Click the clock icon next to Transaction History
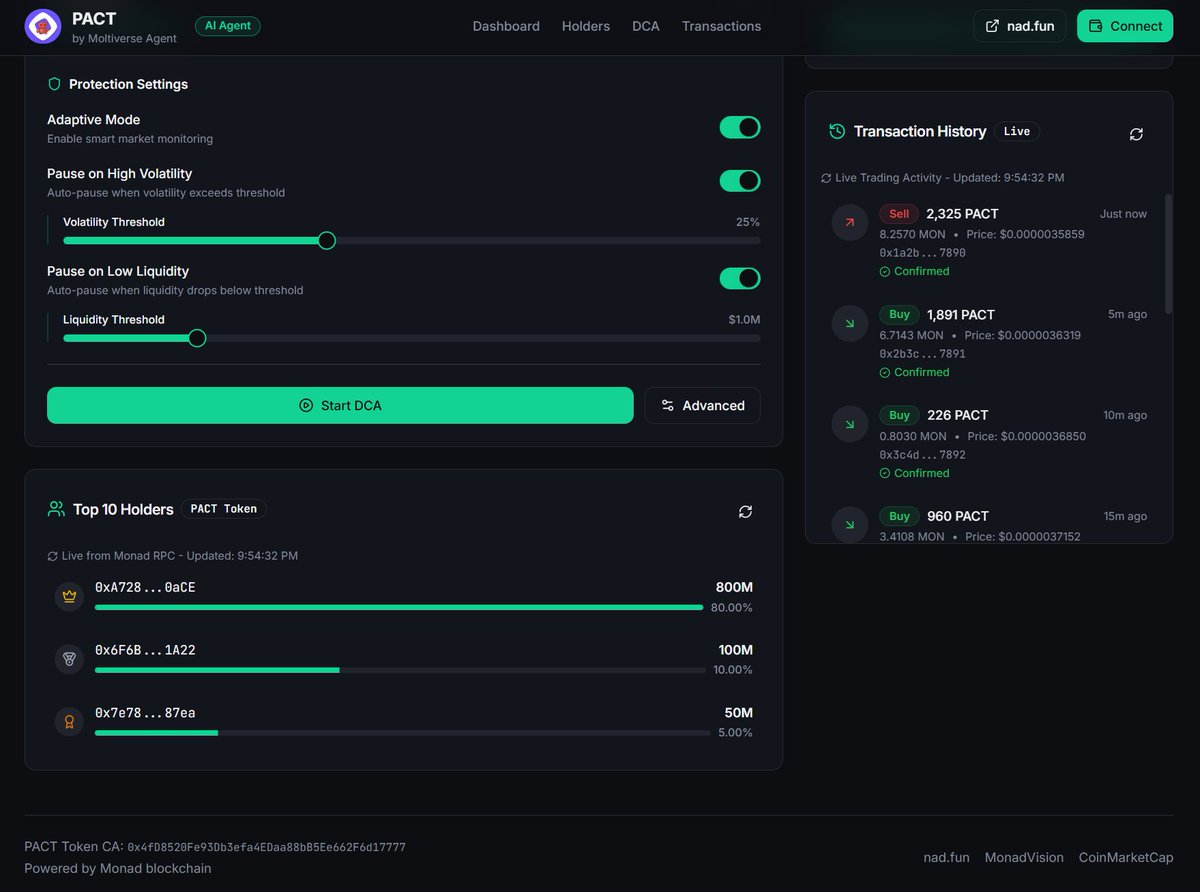 (837, 131)
